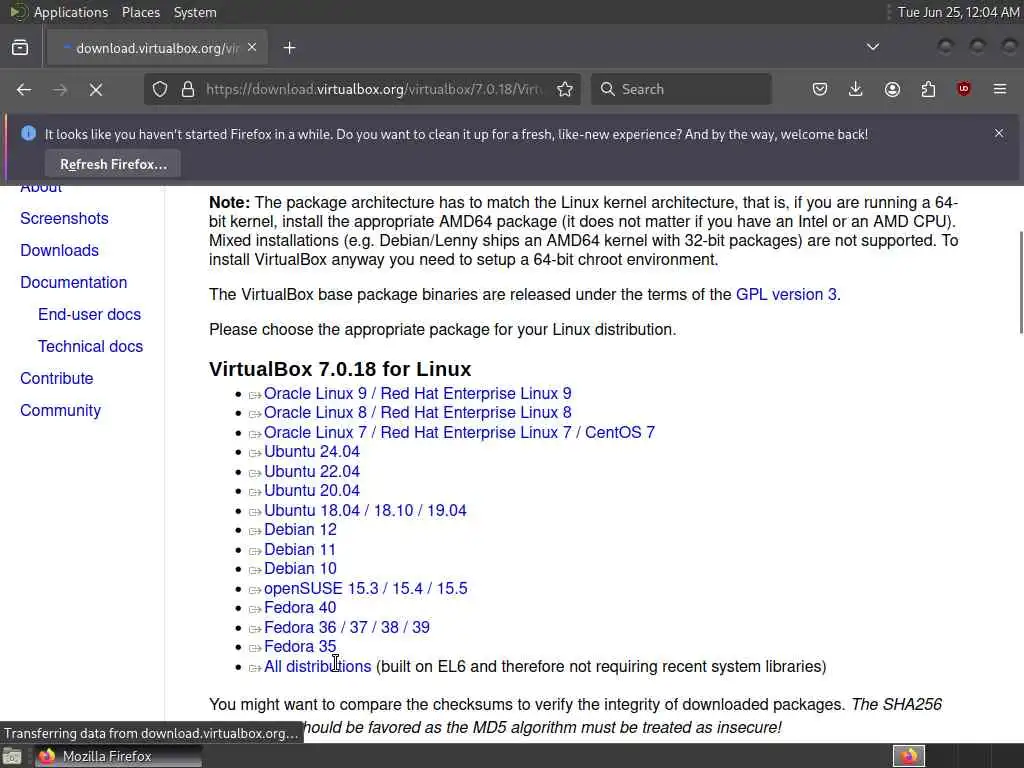Download openSUSE 15.3 / 15.4 / 15.5 package
Viewport: 1024px width, 768px height.
click(366, 588)
